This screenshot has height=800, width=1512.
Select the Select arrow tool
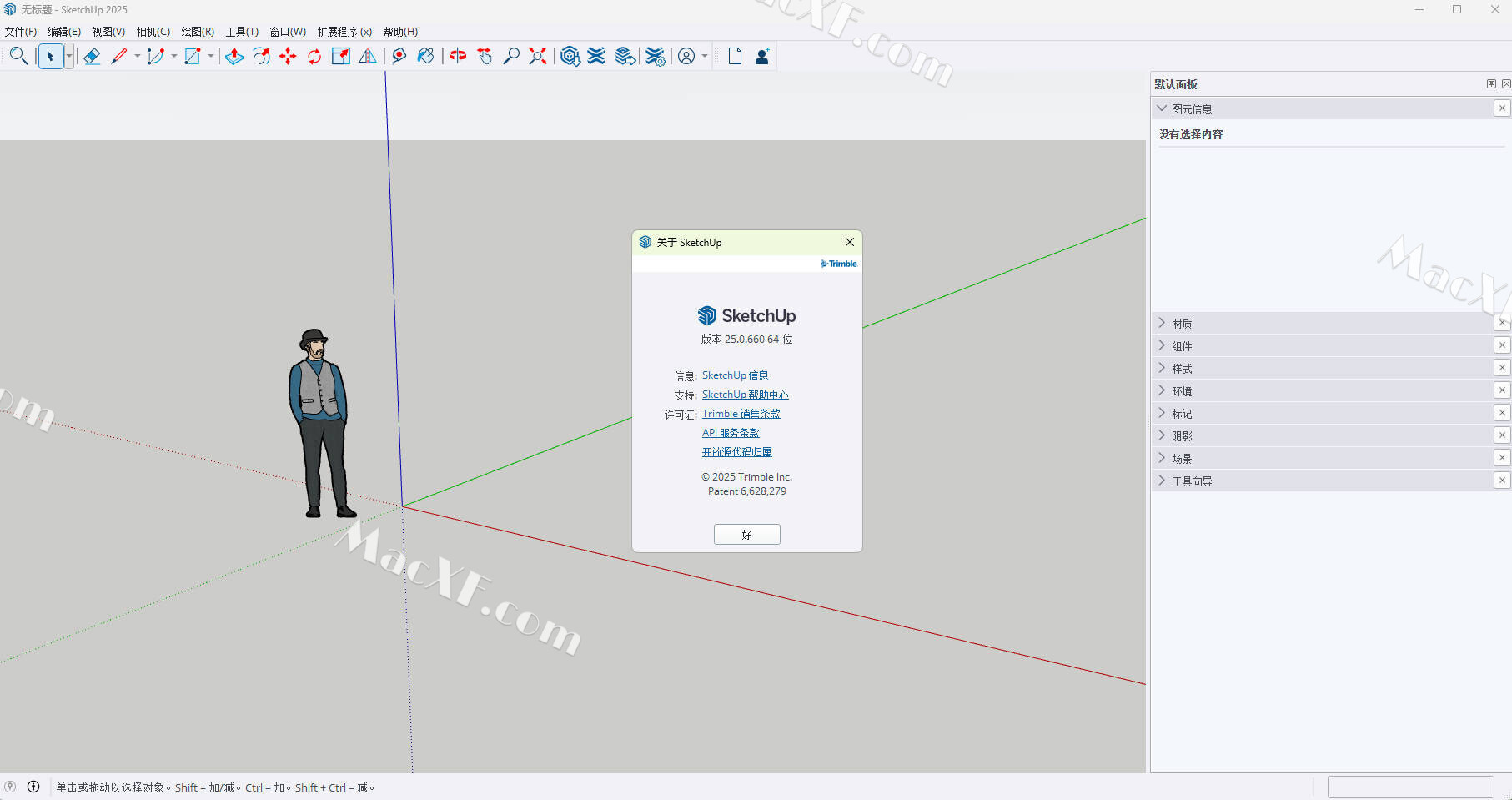[x=50, y=56]
